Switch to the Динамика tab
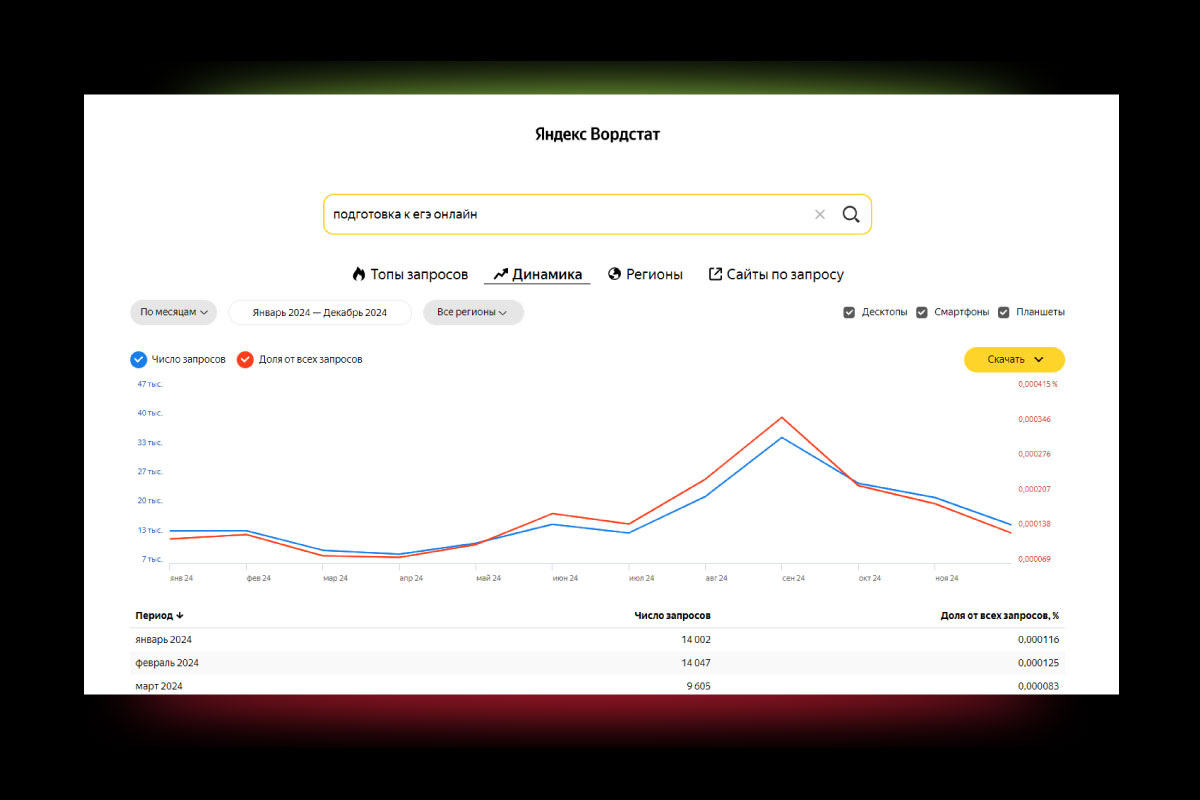The height and width of the screenshot is (800, 1200). tap(537, 274)
